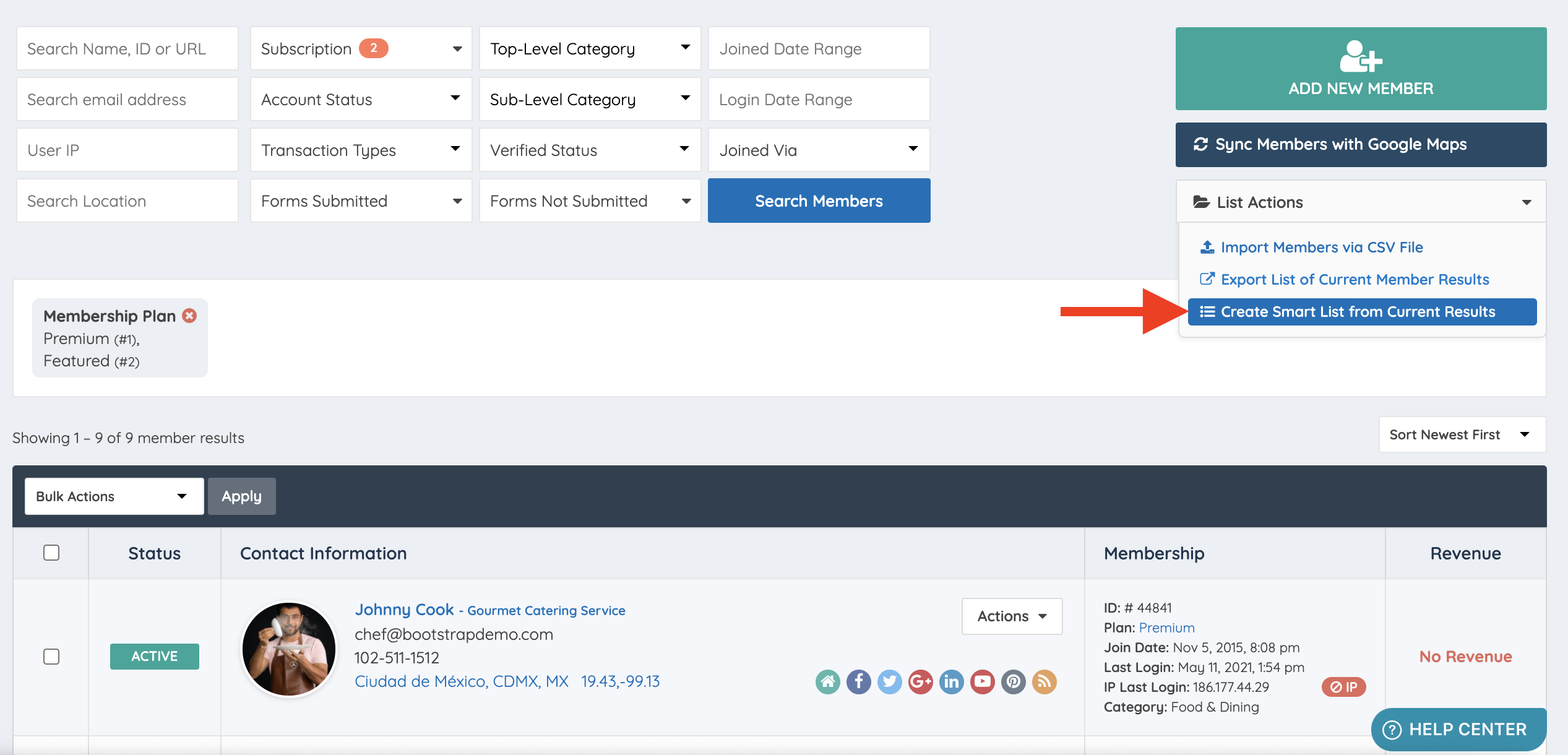Click the LinkedIn social icon
This screenshot has height=755, width=1568.
pyautogui.click(x=951, y=682)
